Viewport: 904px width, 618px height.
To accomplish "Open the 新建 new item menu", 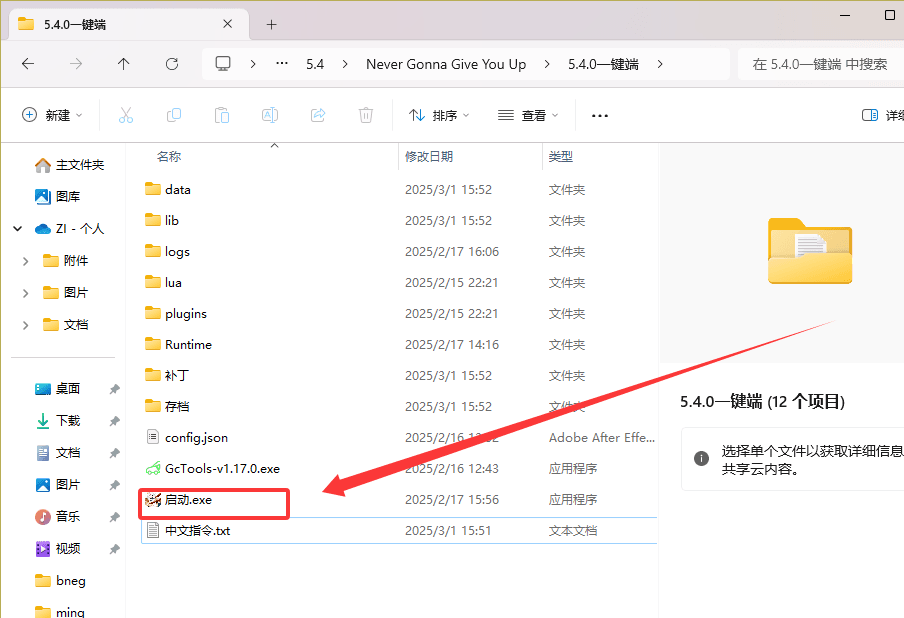I will click(x=53, y=115).
